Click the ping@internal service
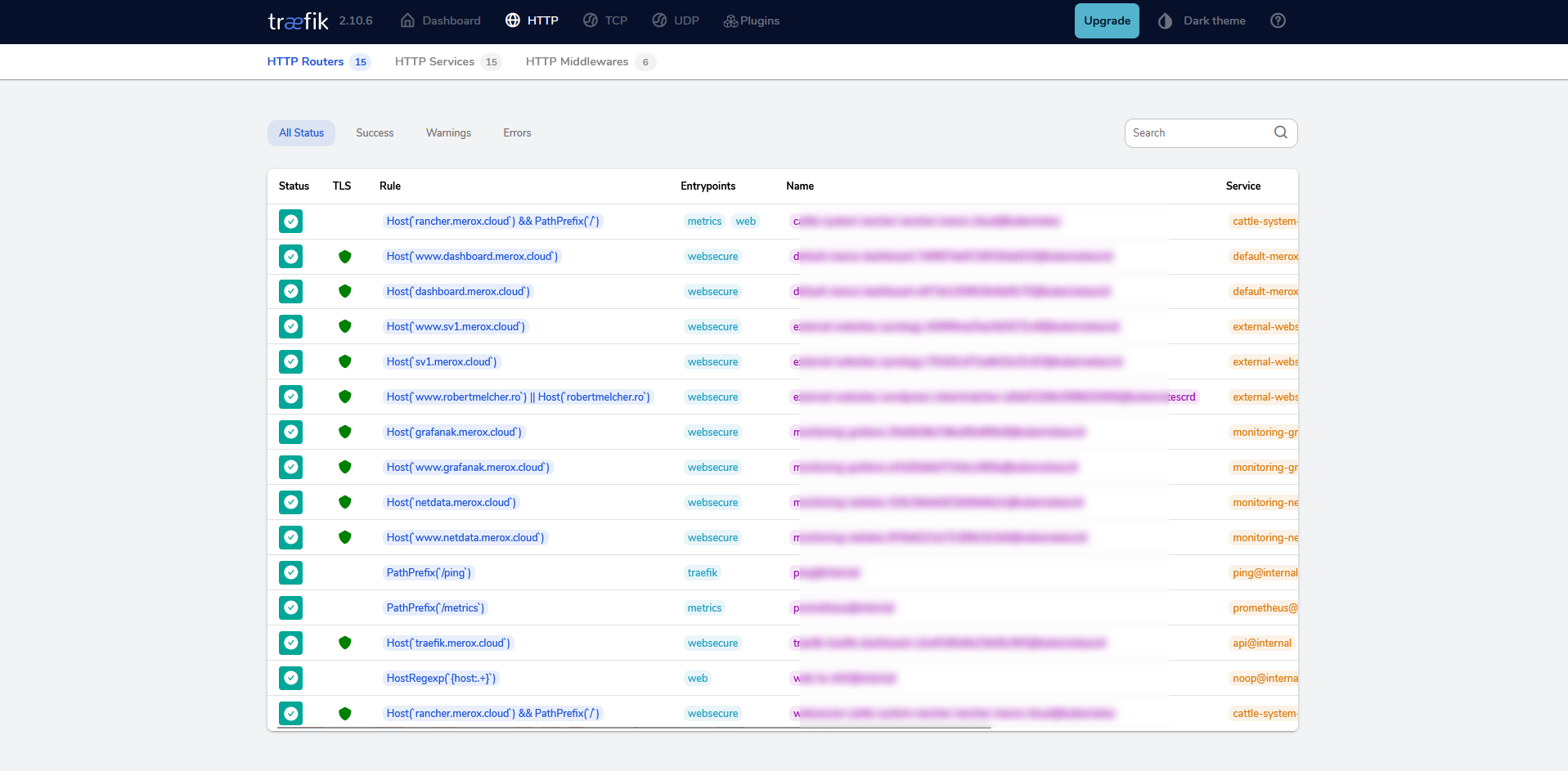The height and width of the screenshot is (771, 1568). coord(1265,572)
